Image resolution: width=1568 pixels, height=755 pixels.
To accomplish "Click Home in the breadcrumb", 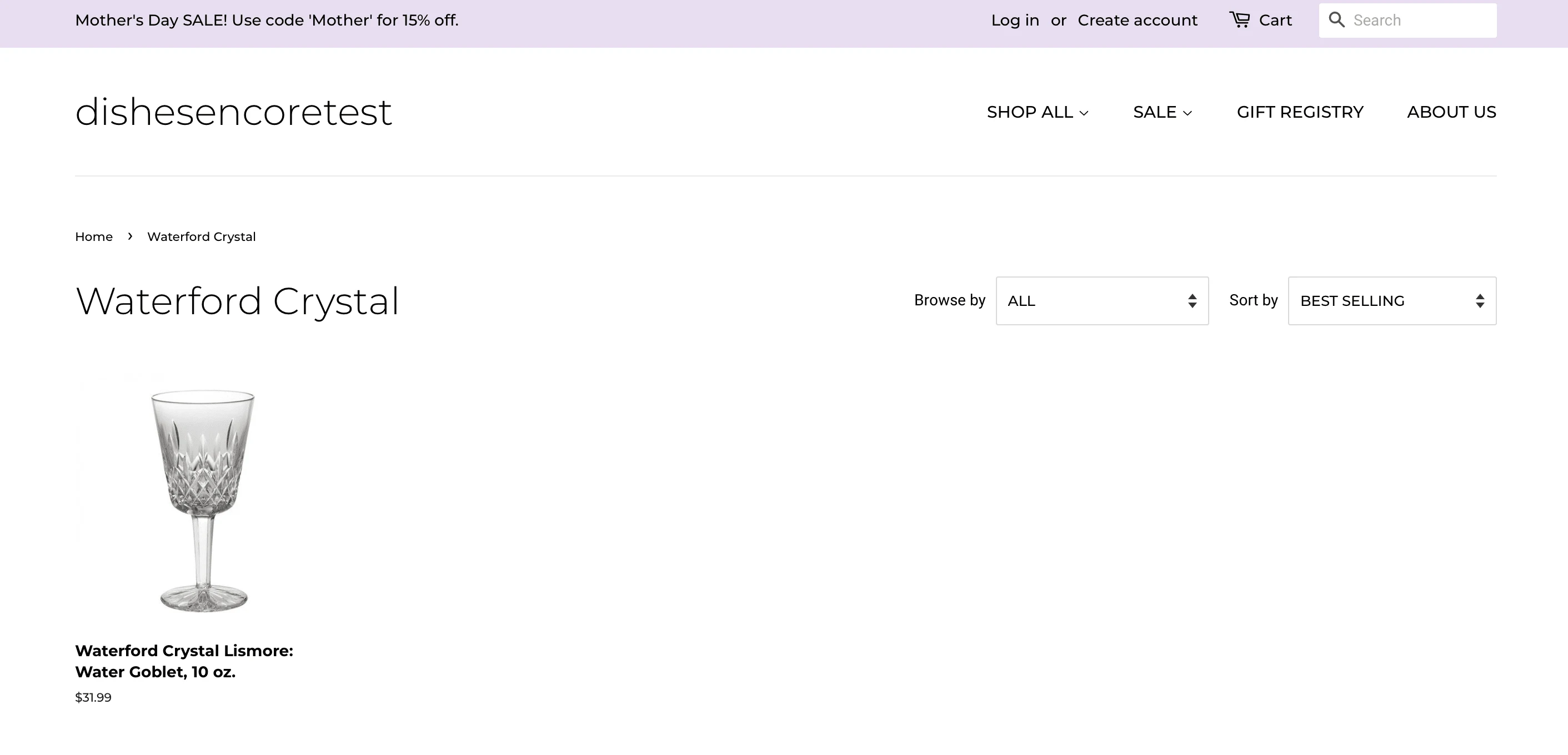I will coord(94,236).
